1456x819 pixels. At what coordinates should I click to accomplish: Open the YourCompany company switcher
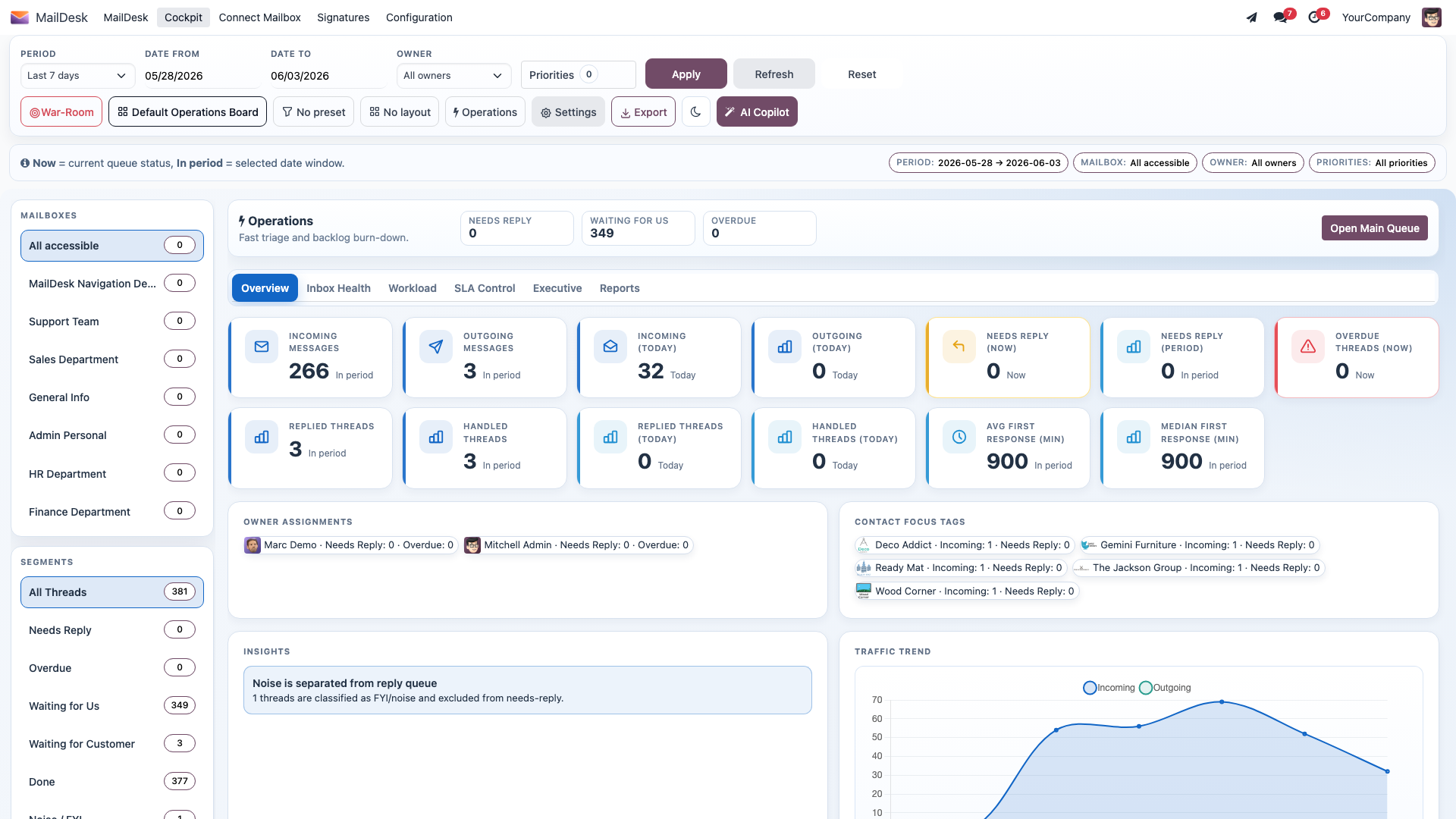1376,17
